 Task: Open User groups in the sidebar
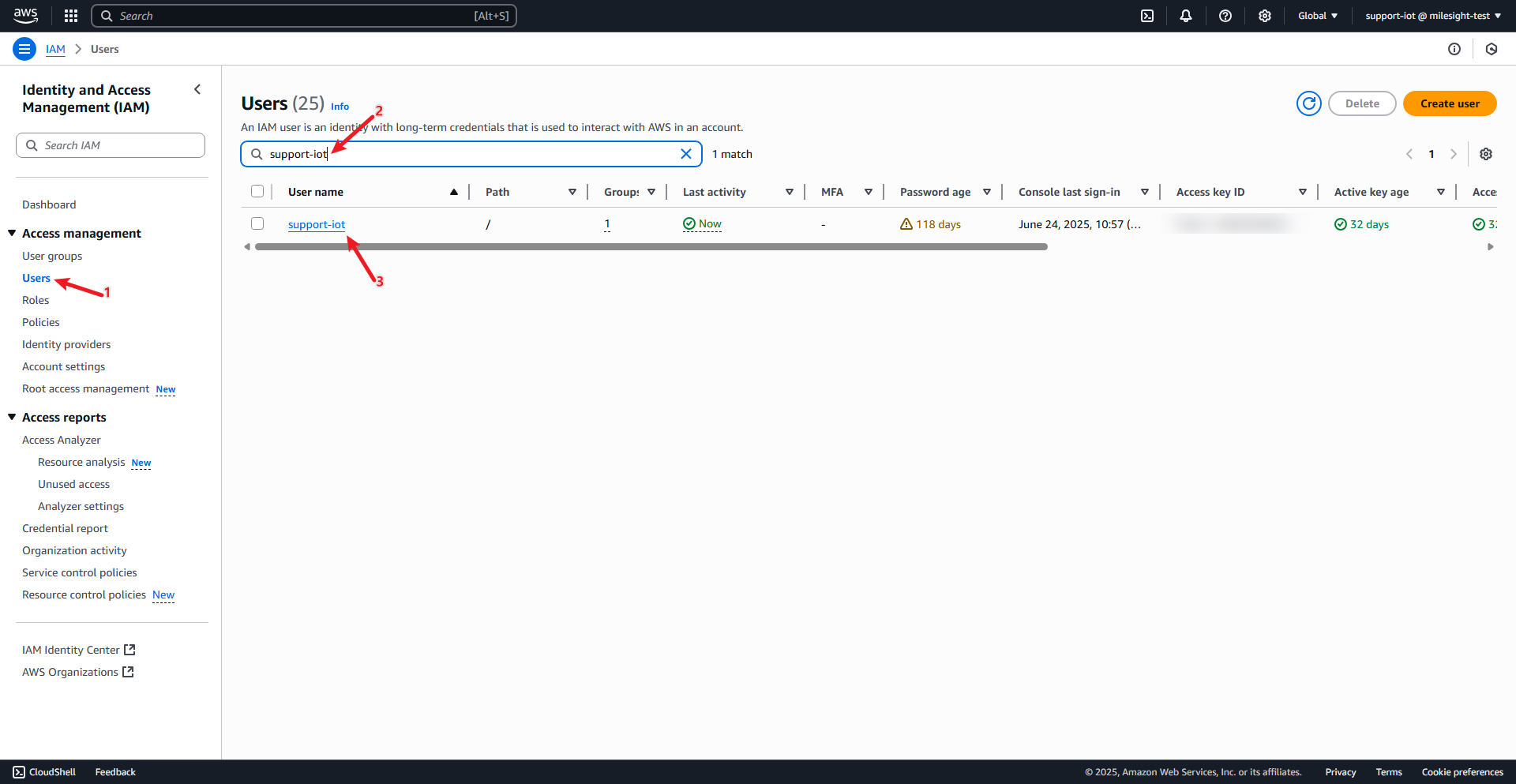click(x=52, y=256)
